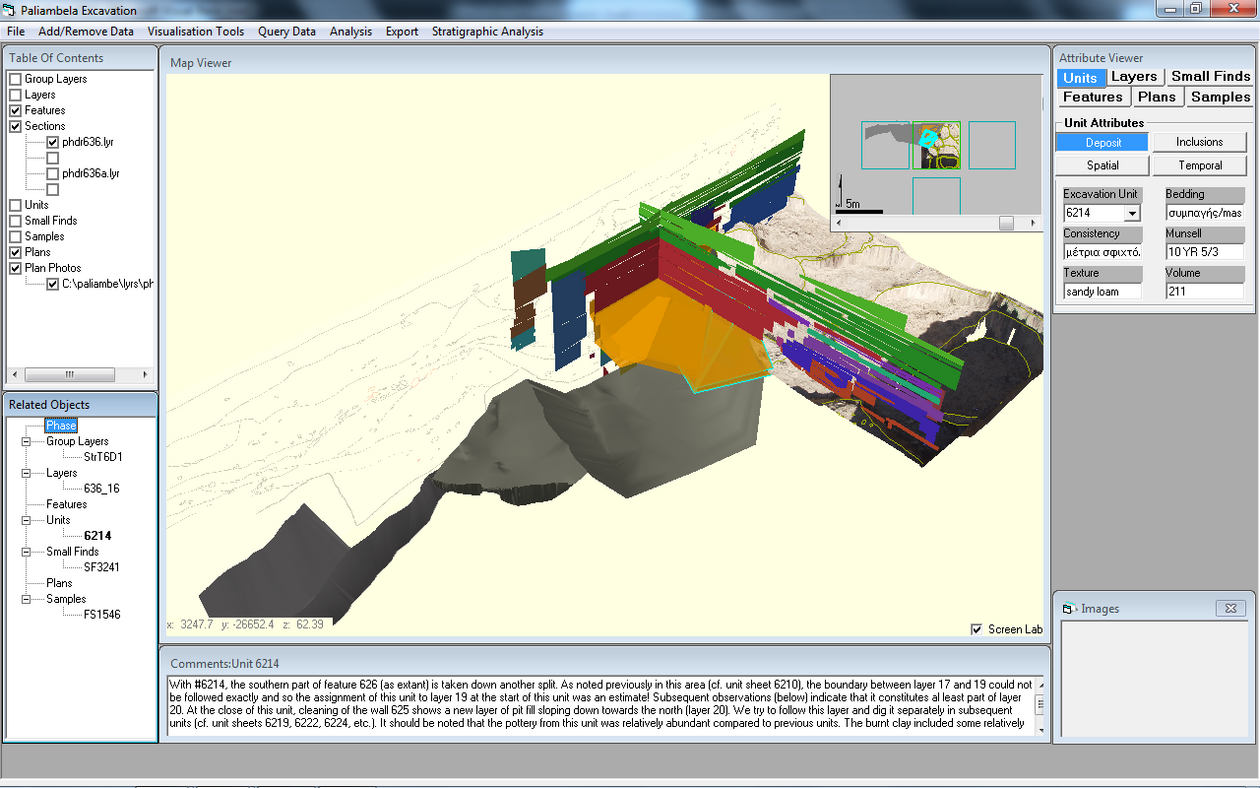Click the Paliambela Excavation title bar icon
Image resolution: width=1260 pixels, height=788 pixels.
click(x=9, y=10)
